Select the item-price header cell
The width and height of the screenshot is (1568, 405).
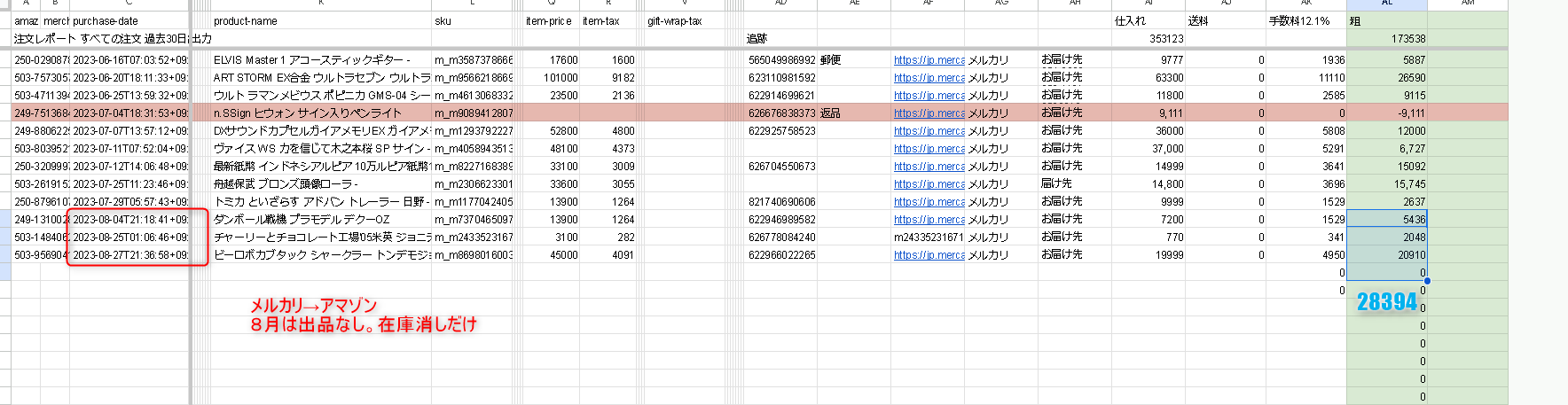(x=551, y=20)
